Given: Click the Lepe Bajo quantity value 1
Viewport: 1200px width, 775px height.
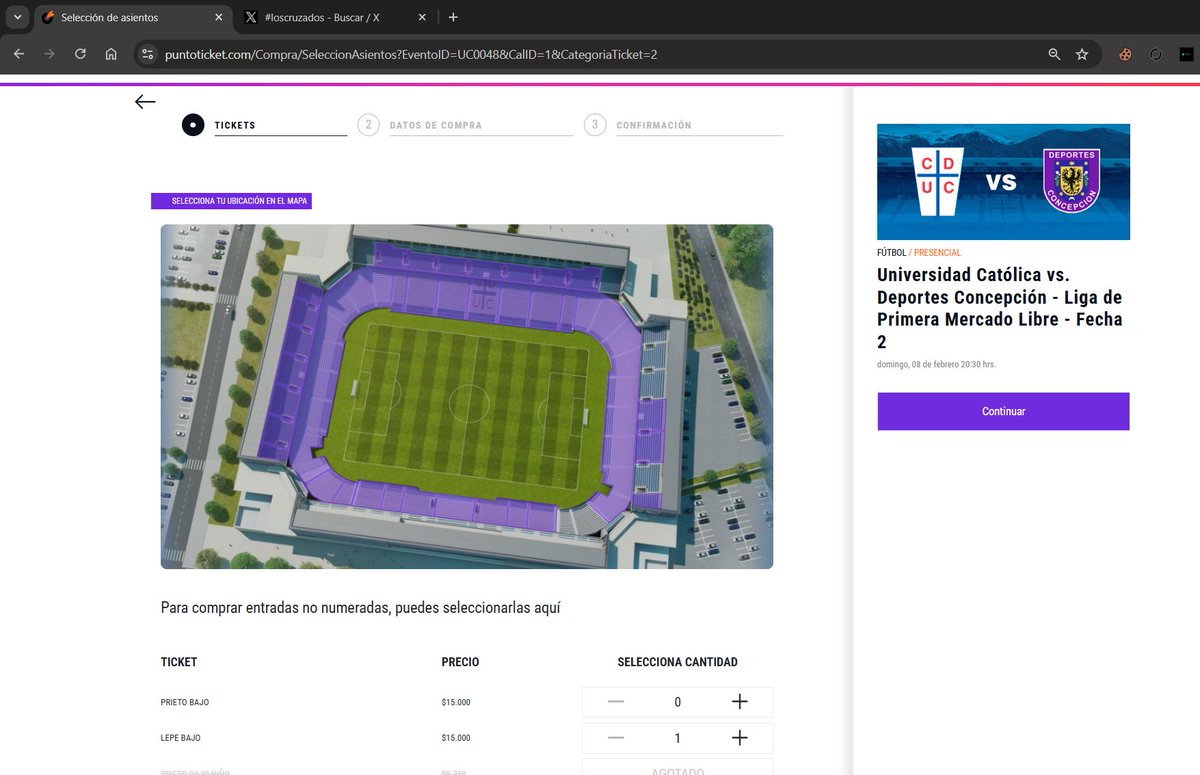Looking at the screenshot, I should [x=678, y=738].
